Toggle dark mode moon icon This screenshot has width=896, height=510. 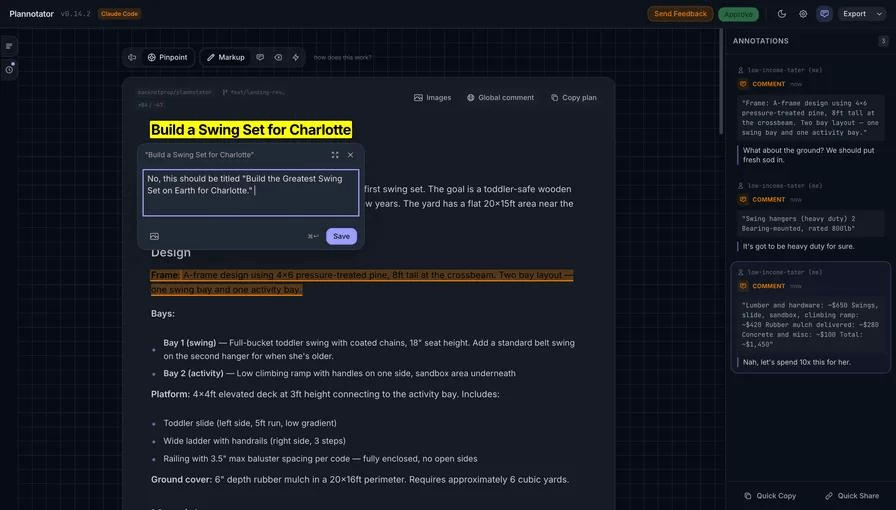[x=782, y=14]
